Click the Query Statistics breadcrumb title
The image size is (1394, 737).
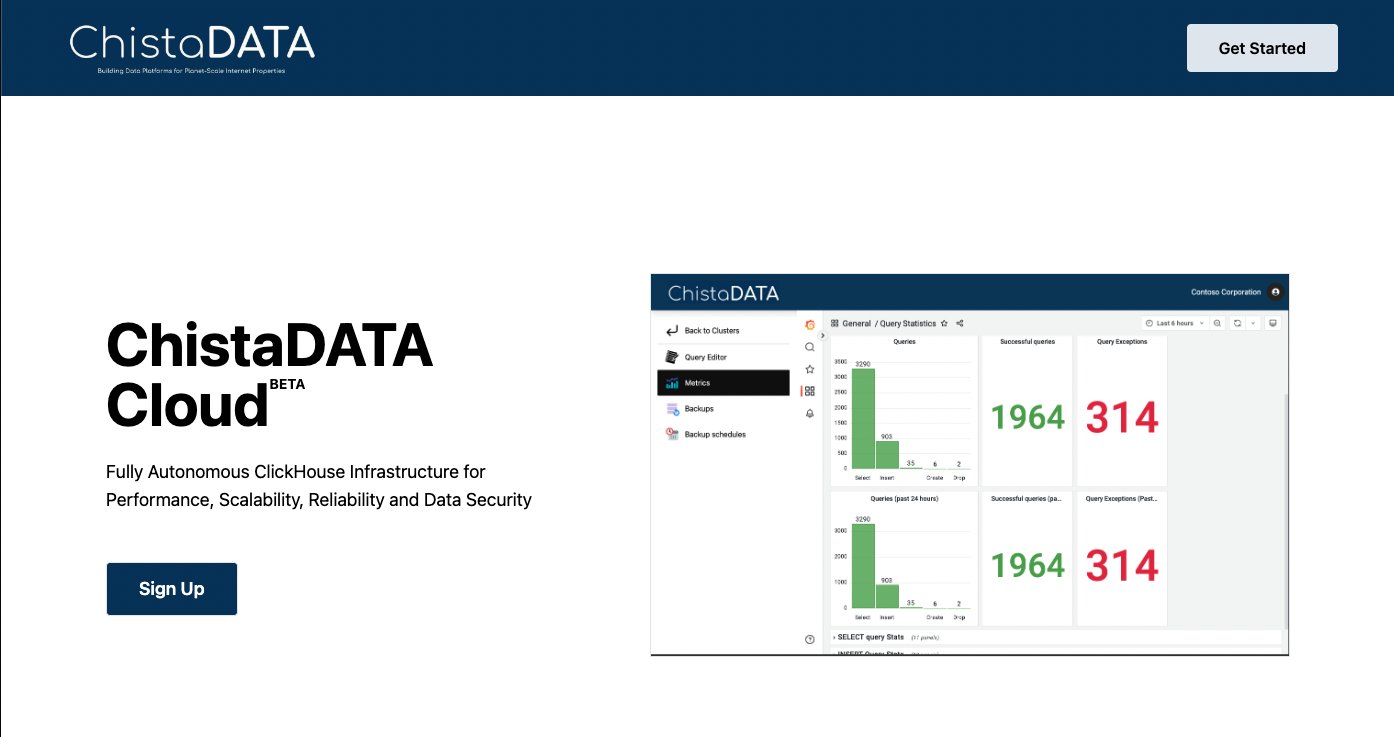[908, 324]
